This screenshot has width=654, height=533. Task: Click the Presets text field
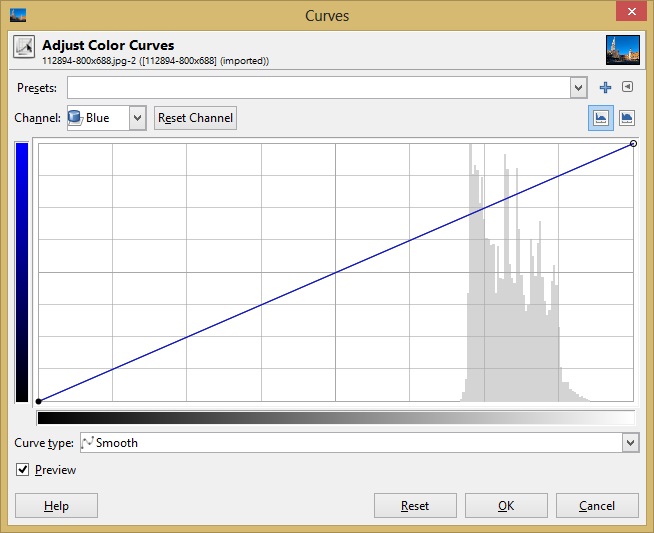point(318,88)
